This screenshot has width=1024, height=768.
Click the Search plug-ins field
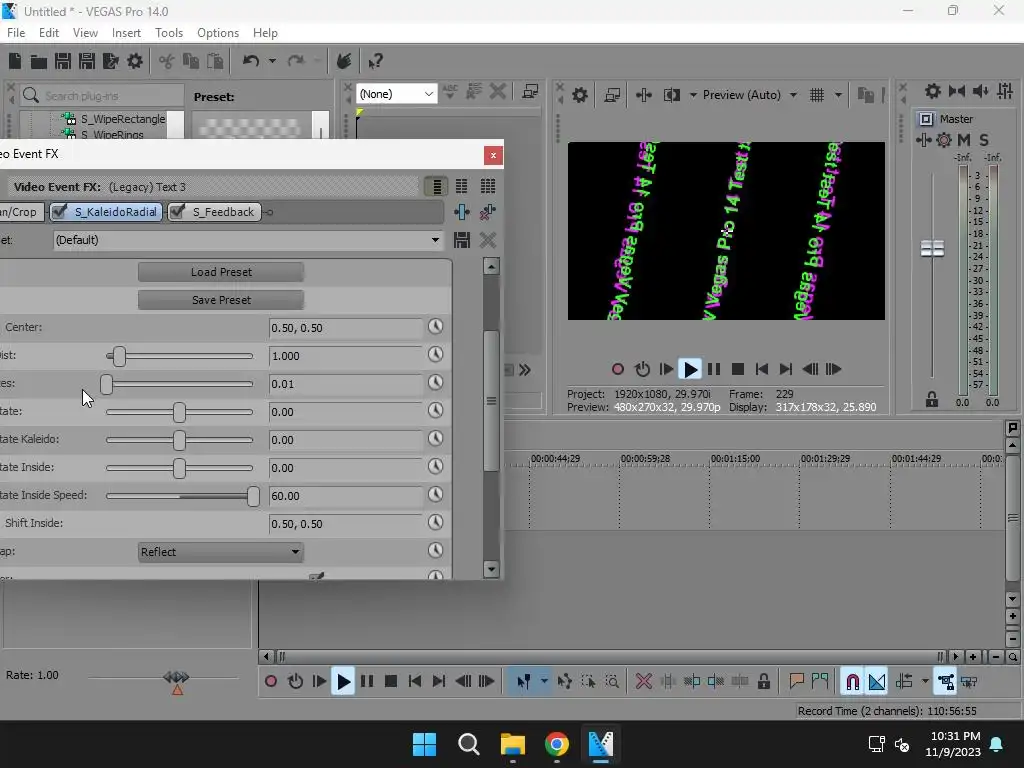[101, 95]
